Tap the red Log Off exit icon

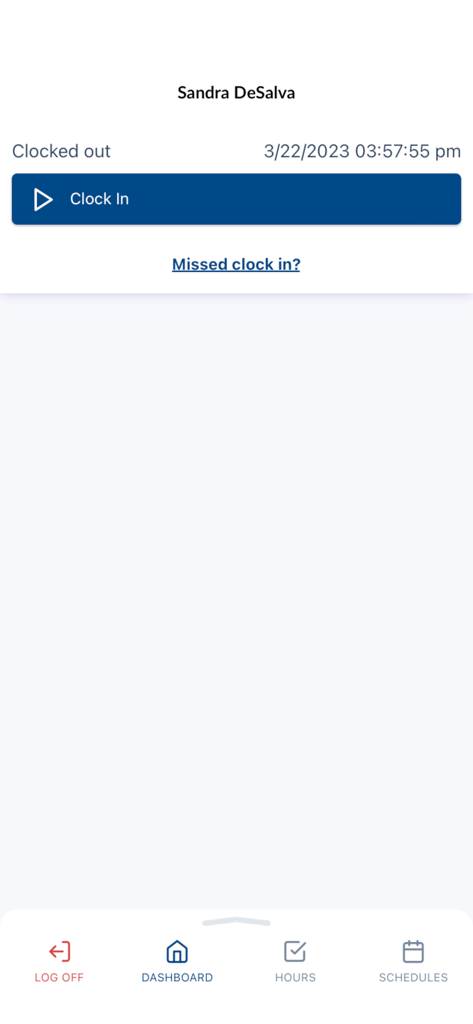coord(59,952)
